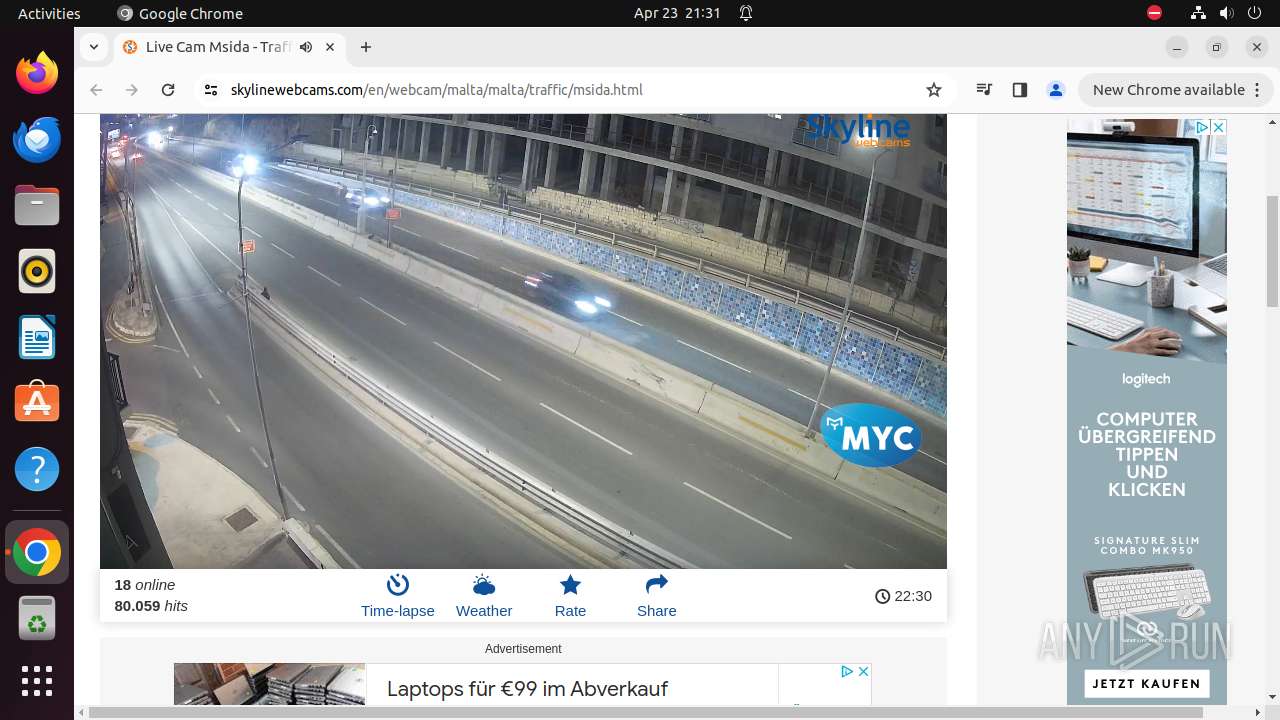Image resolution: width=1280 pixels, height=720 pixels.
Task: View site information icon in address bar
Action: (x=210, y=90)
